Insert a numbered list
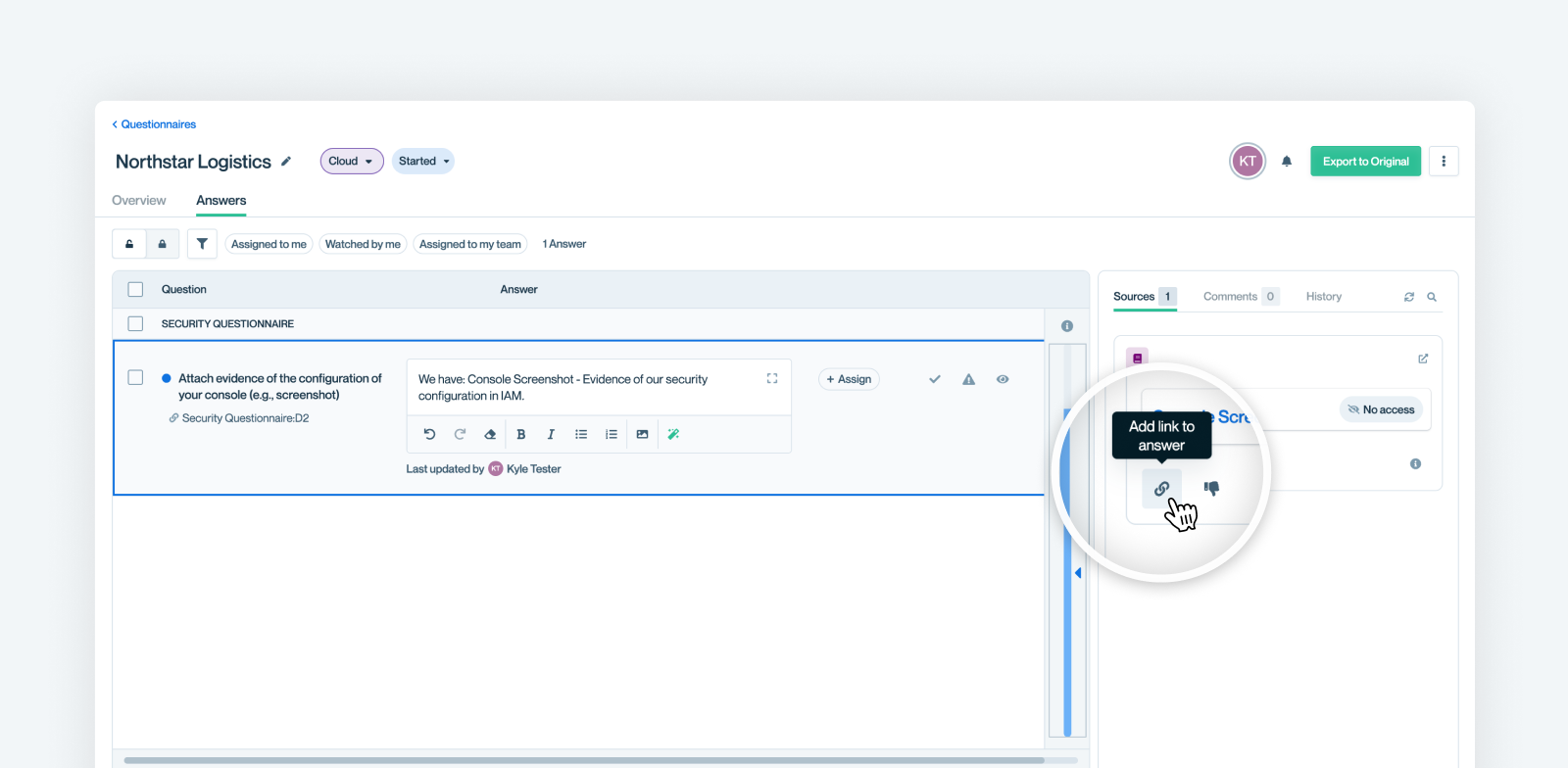1568x768 pixels. [x=612, y=434]
